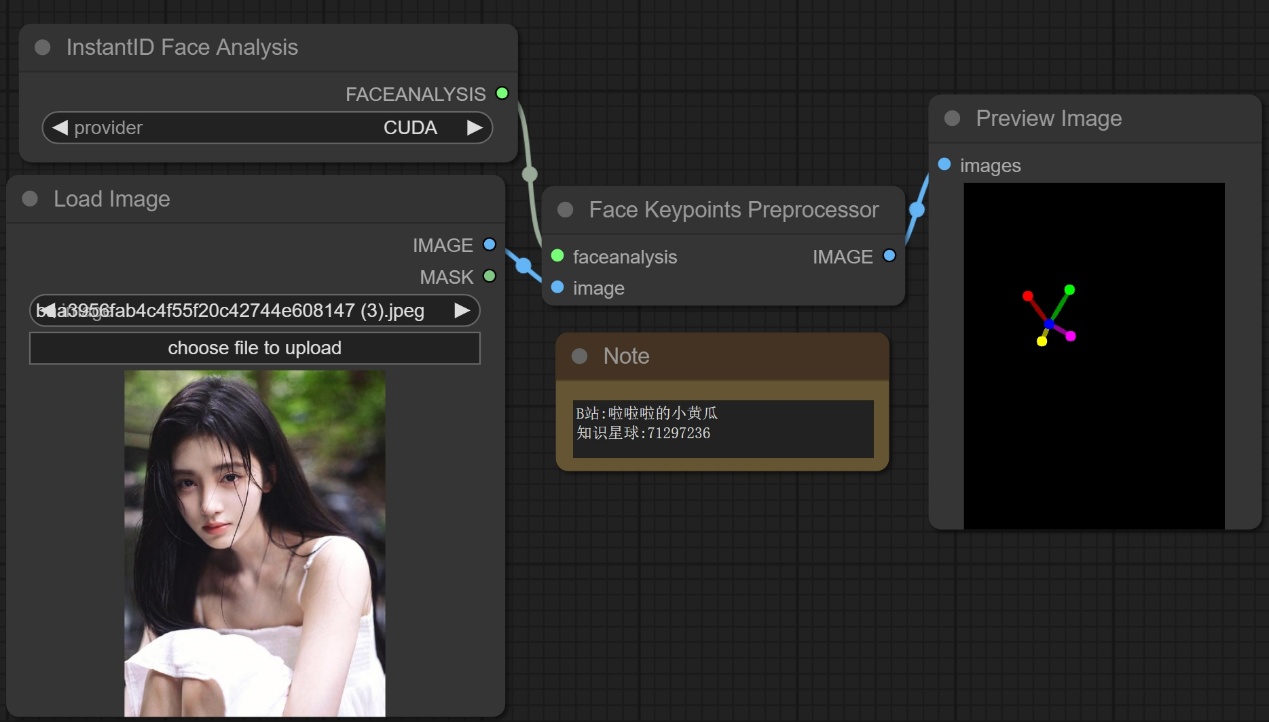Collapse the Preview Image node

[952, 118]
